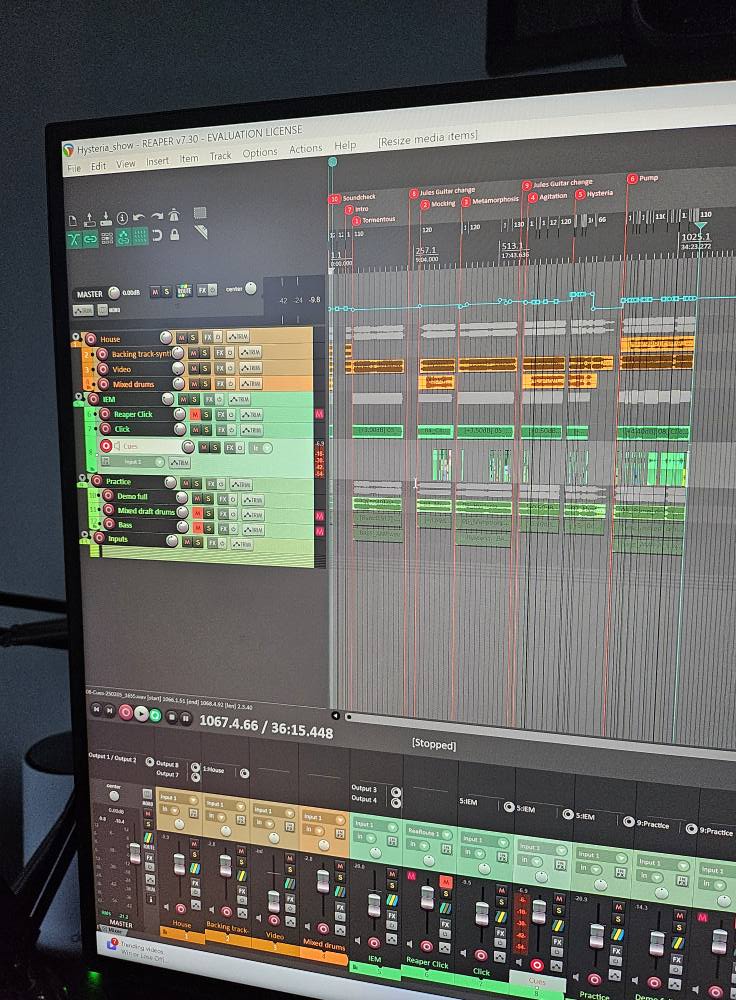Image resolution: width=736 pixels, height=1000 pixels.
Task: Unmute the Bass track
Action: [x=198, y=528]
